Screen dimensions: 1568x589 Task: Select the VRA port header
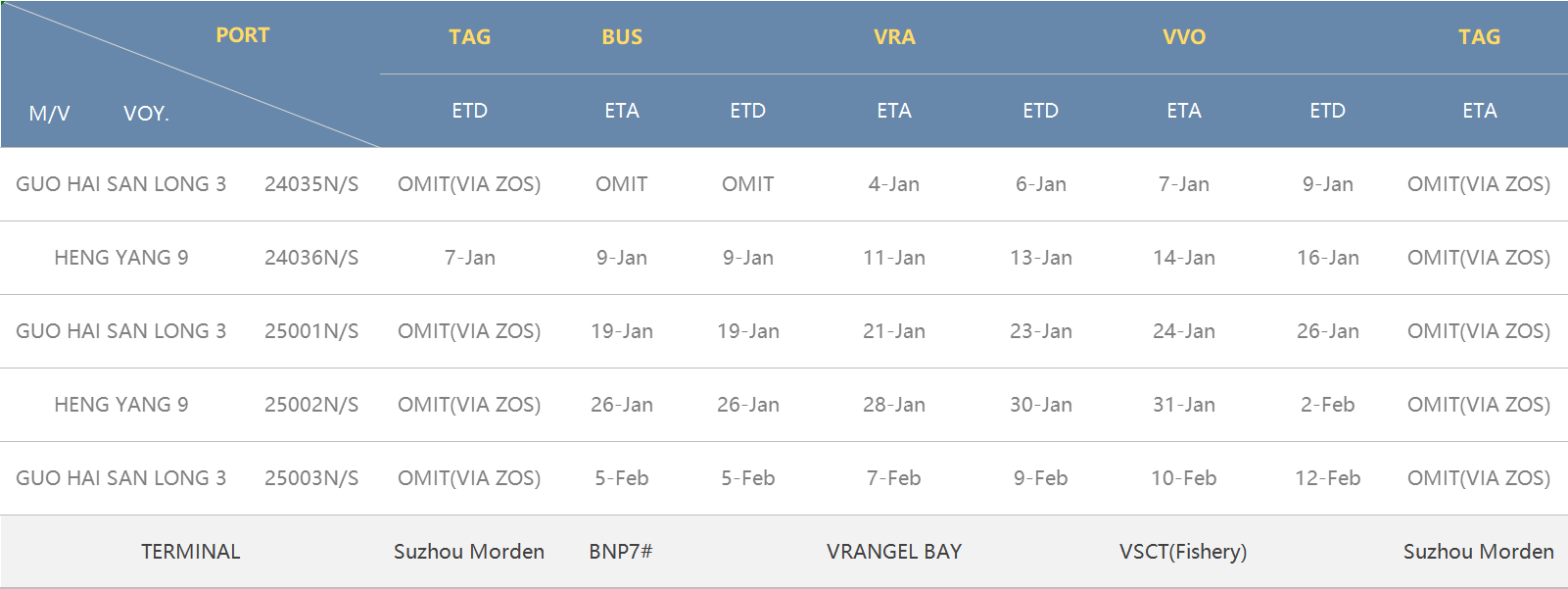click(x=894, y=37)
